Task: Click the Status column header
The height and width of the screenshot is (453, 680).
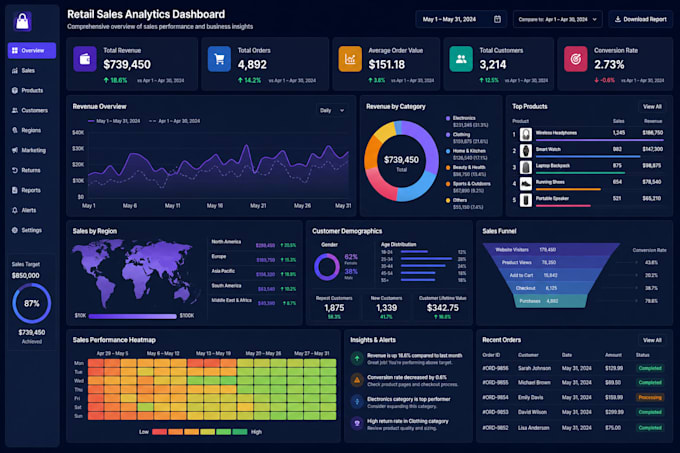Action: point(642,355)
